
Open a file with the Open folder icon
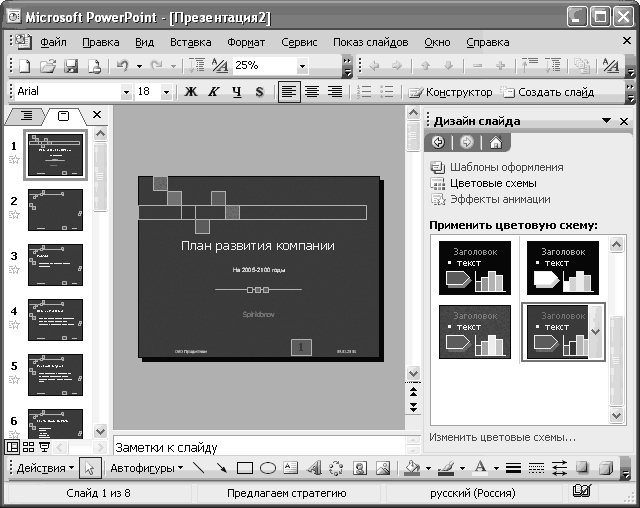[x=48, y=66]
